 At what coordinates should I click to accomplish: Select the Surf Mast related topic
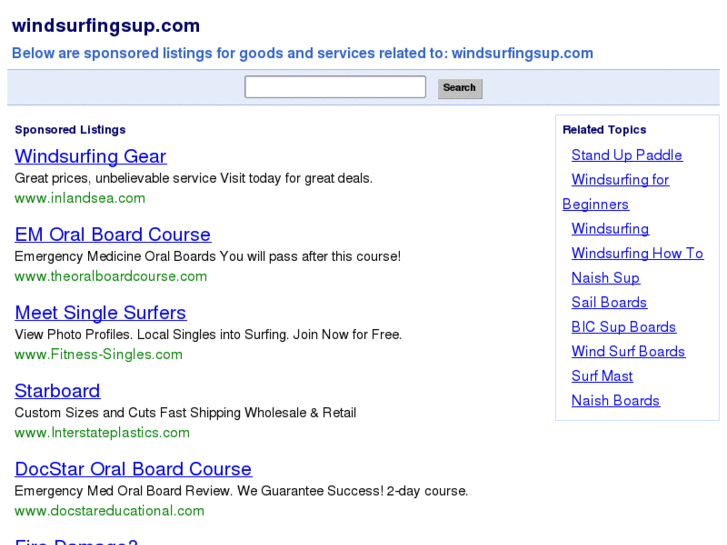[x=602, y=376]
